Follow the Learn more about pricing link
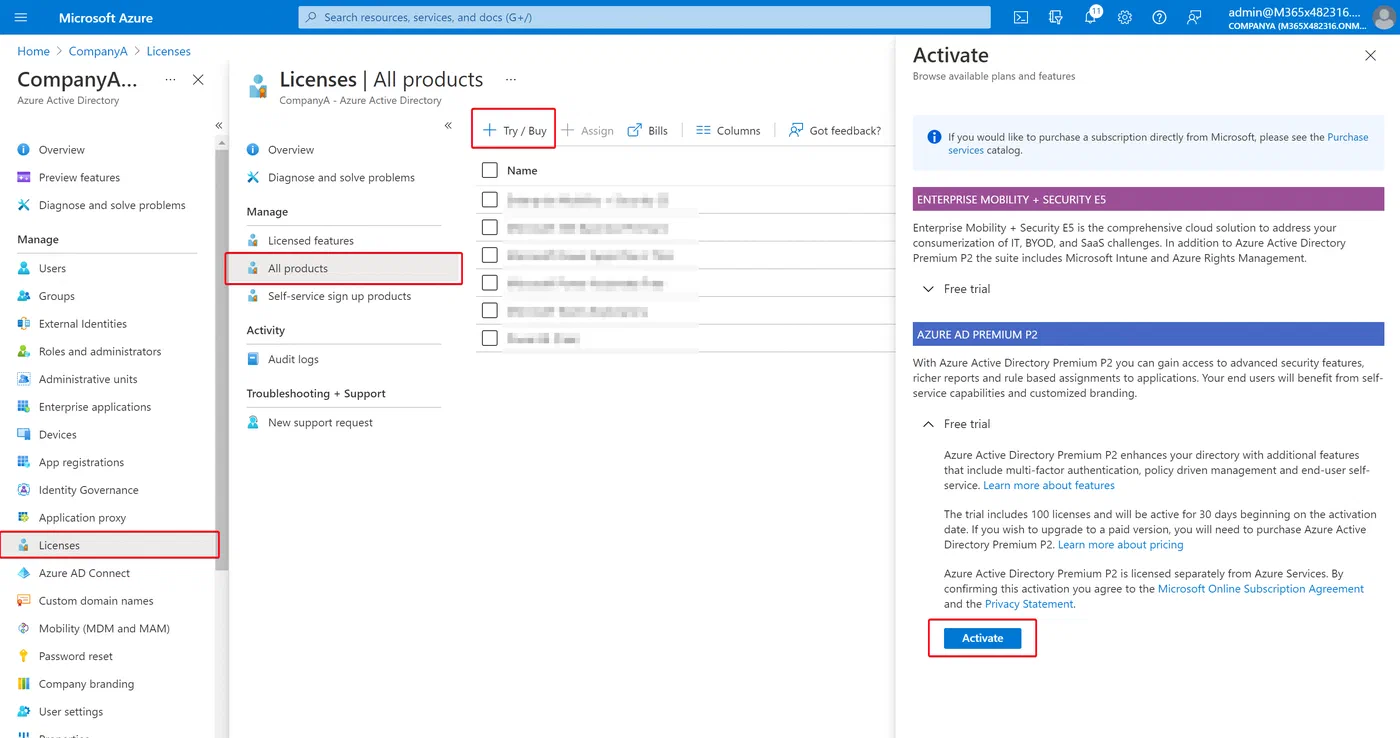 1120,545
